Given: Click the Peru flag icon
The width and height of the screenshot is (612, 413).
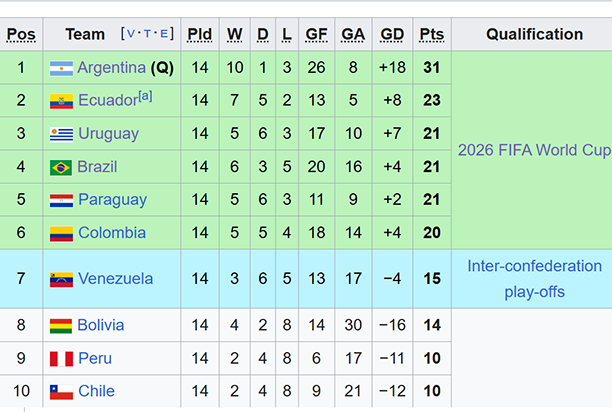Looking at the screenshot, I should (61, 359).
